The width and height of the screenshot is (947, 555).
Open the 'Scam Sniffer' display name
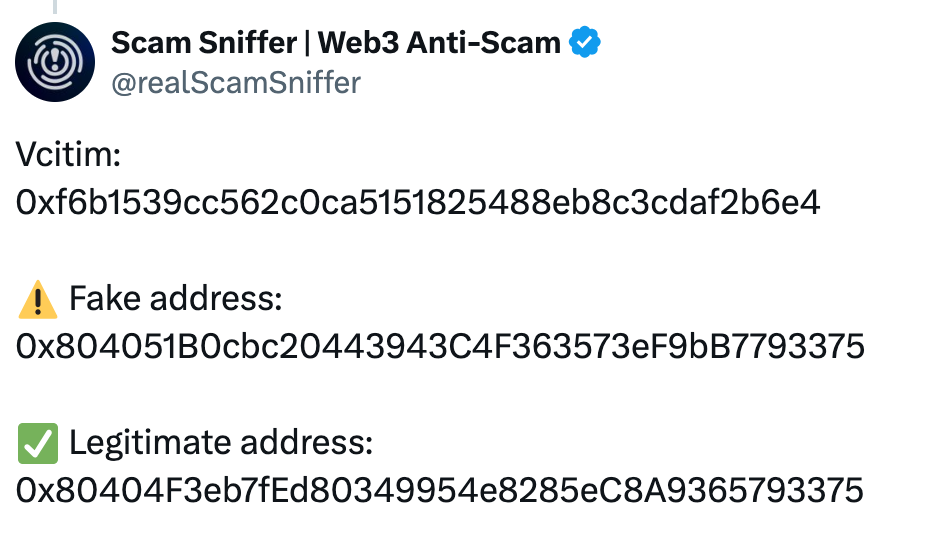coord(204,43)
